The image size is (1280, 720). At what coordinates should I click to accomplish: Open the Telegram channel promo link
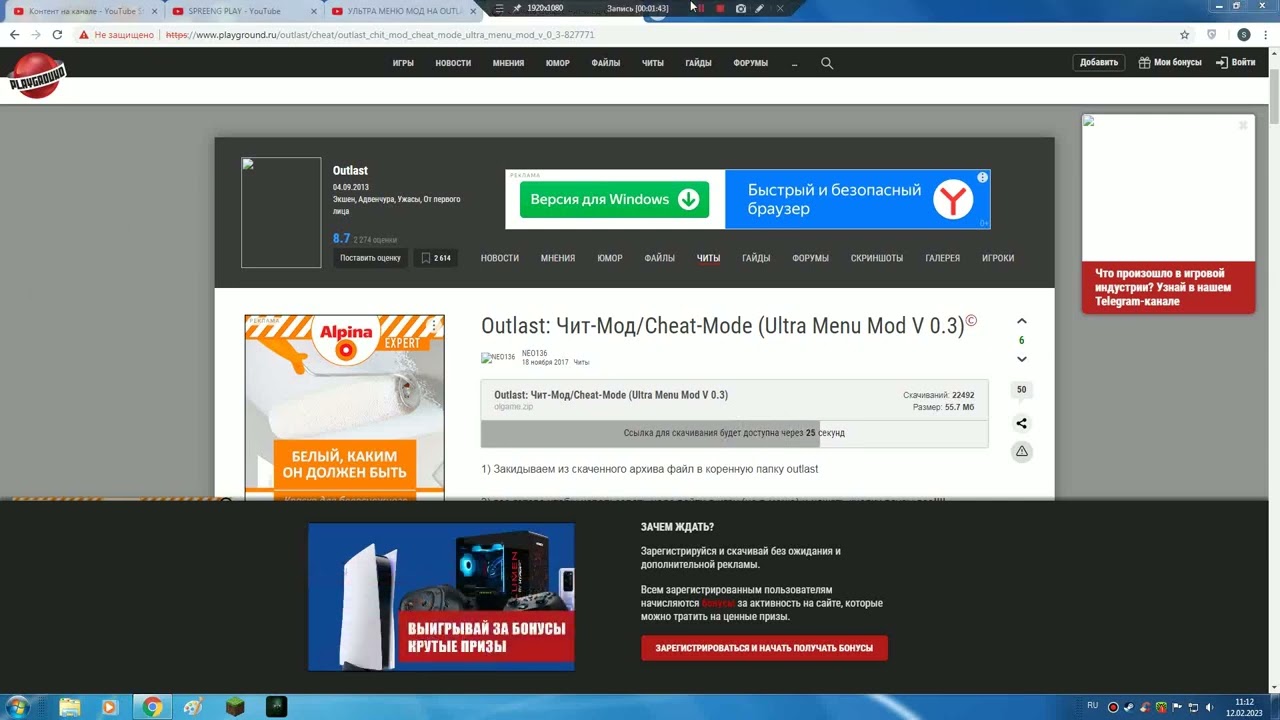[1168, 287]
